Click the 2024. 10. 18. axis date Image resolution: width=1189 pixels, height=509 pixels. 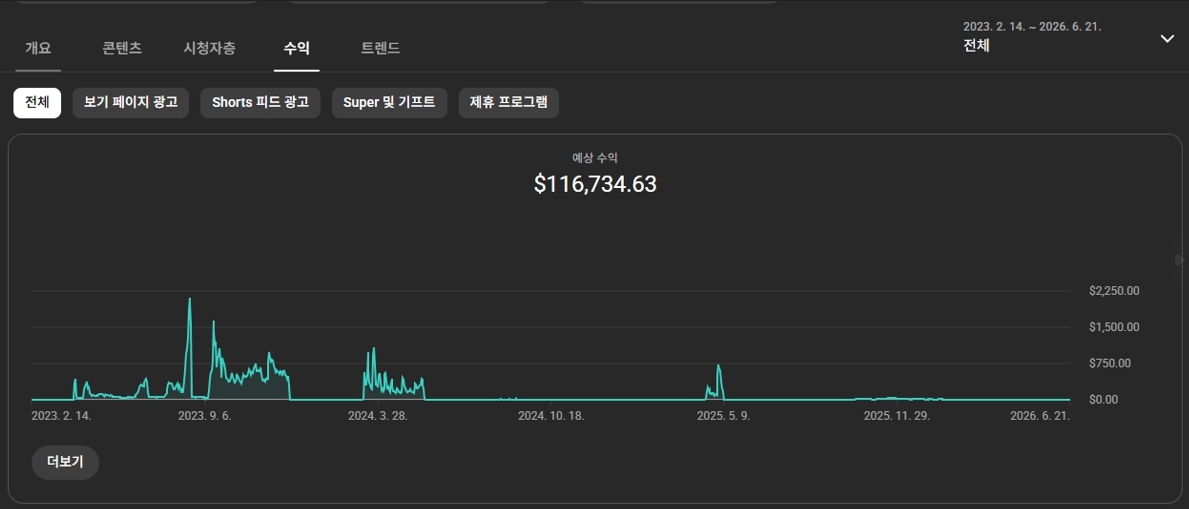pos(551,416)
